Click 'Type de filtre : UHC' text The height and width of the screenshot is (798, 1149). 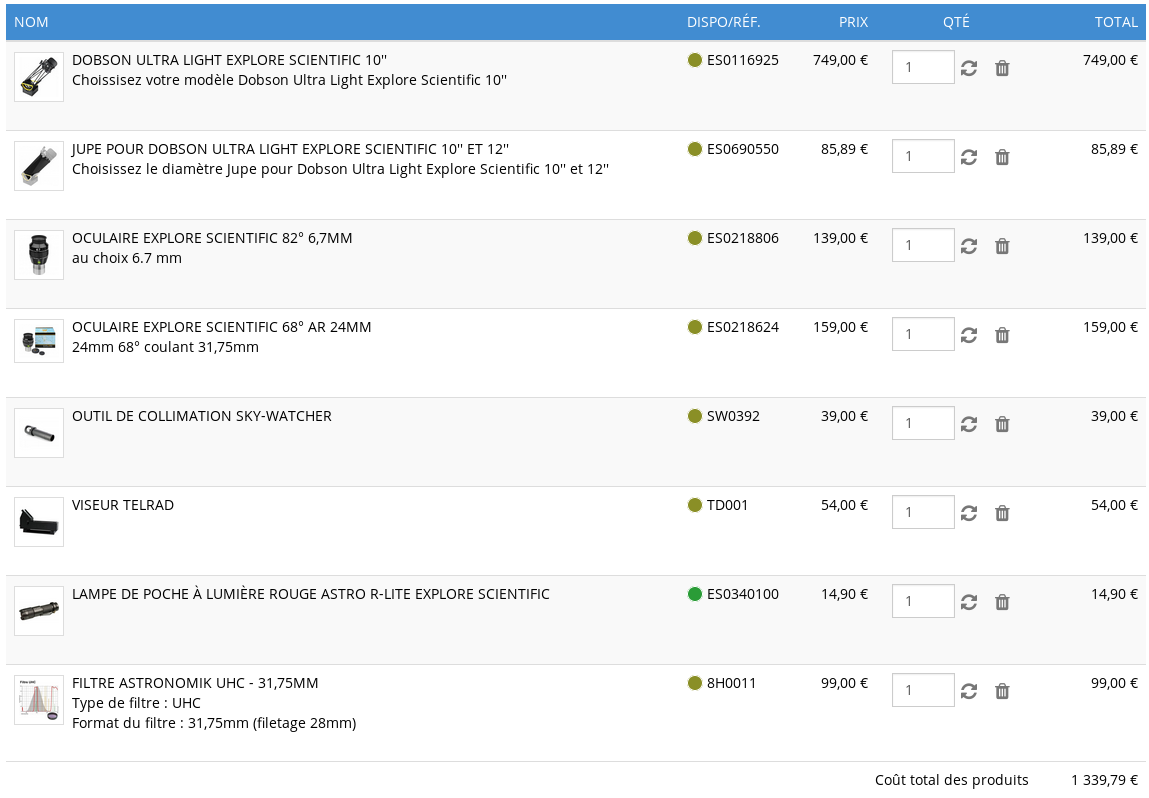(136, 703)
